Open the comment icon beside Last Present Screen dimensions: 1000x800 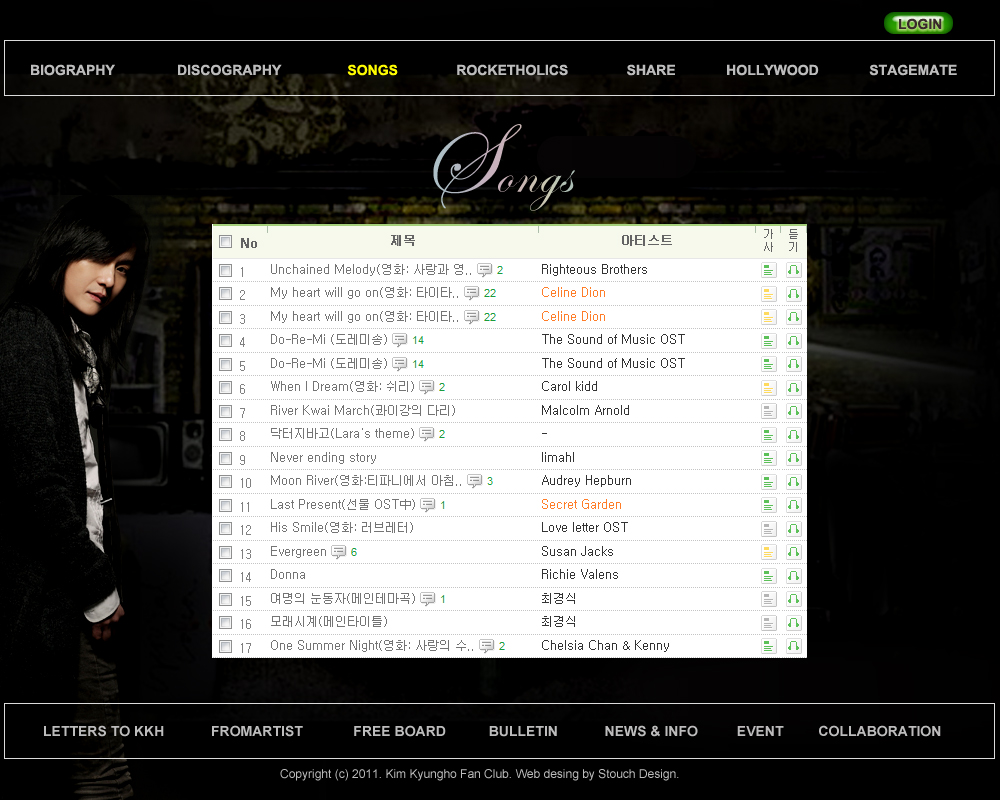(428, 505)
